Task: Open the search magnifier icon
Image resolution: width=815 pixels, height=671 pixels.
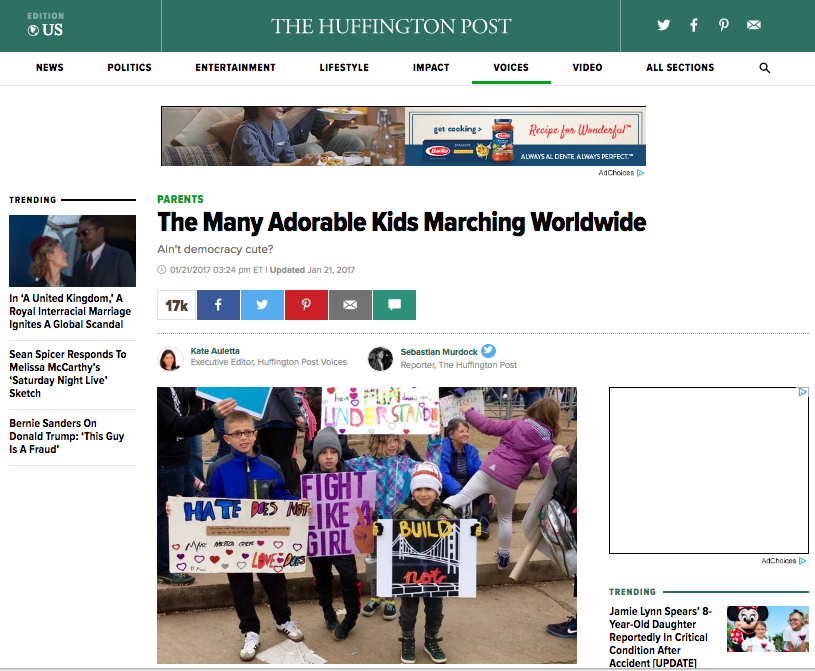Action: [765, 68]
